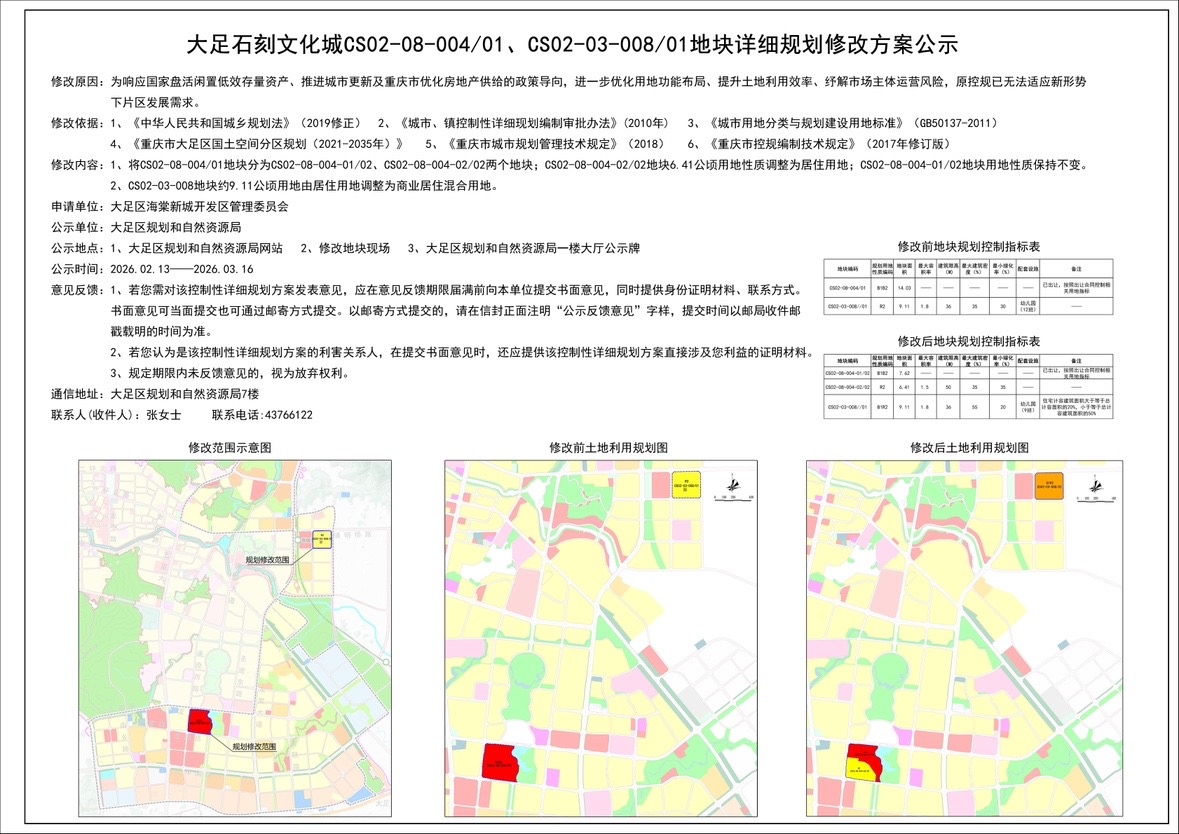Viewport: 1179px width, 834px height.
Task: Click the orange B1R2 parcel on the after-modification map
Action: (1048, 485)
